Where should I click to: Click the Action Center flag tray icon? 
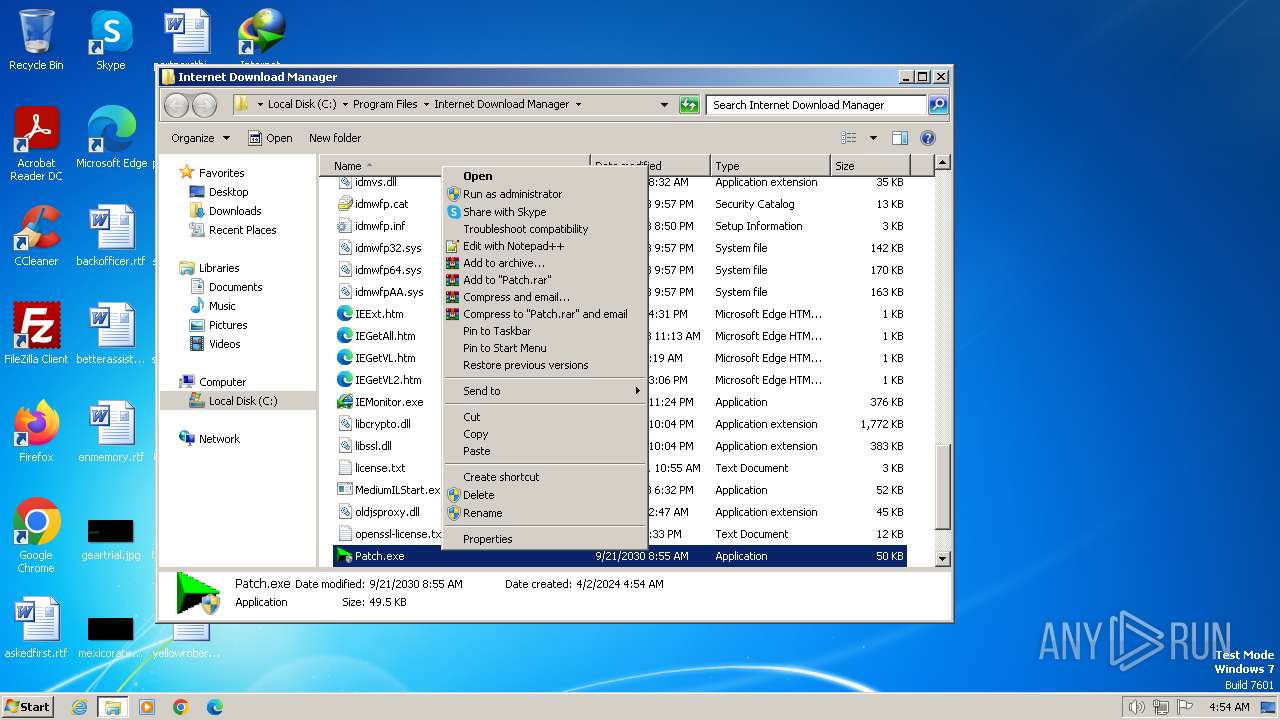tap(1185, 707)
